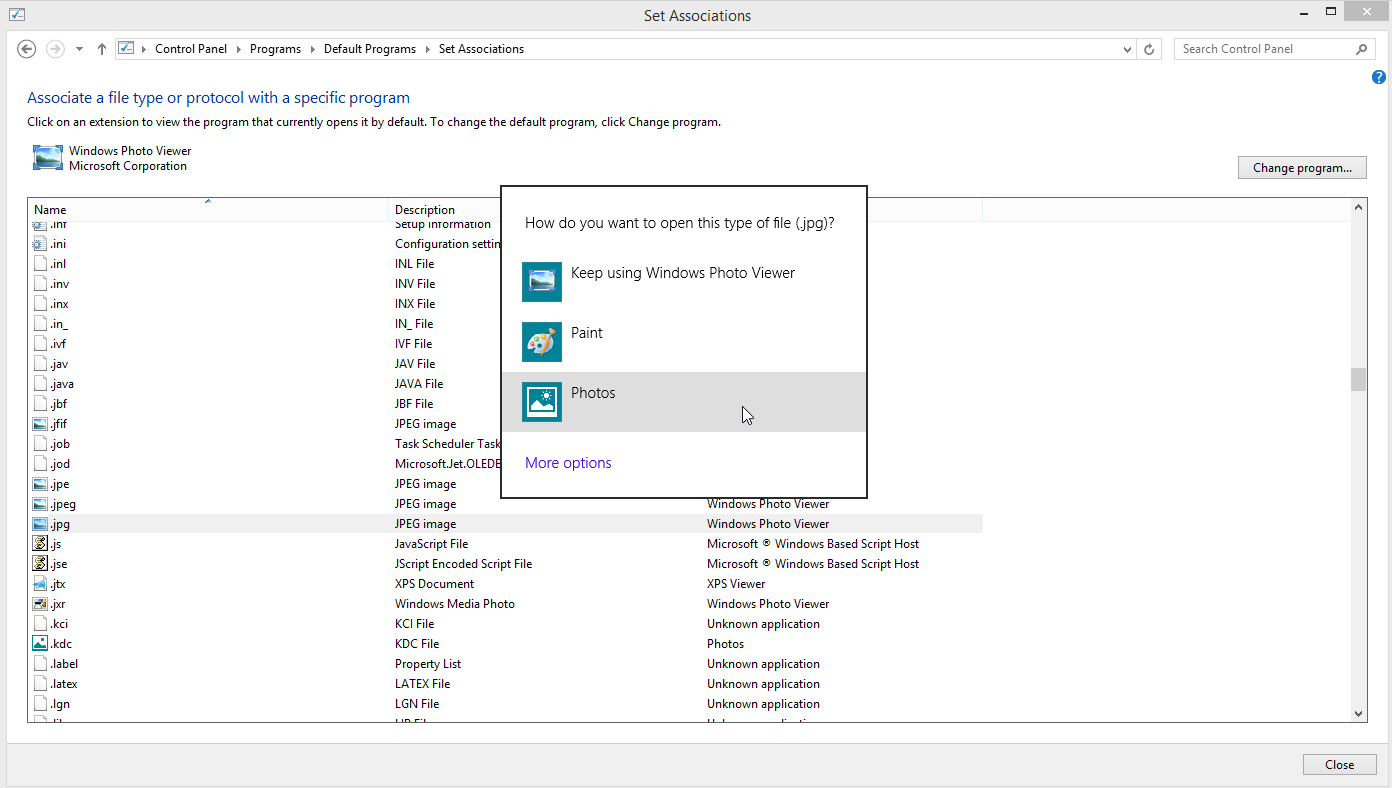Select the .in_ extension row
Image resolution: width=1392 pixels, height=788 pixels.
[x=505, y=324]
